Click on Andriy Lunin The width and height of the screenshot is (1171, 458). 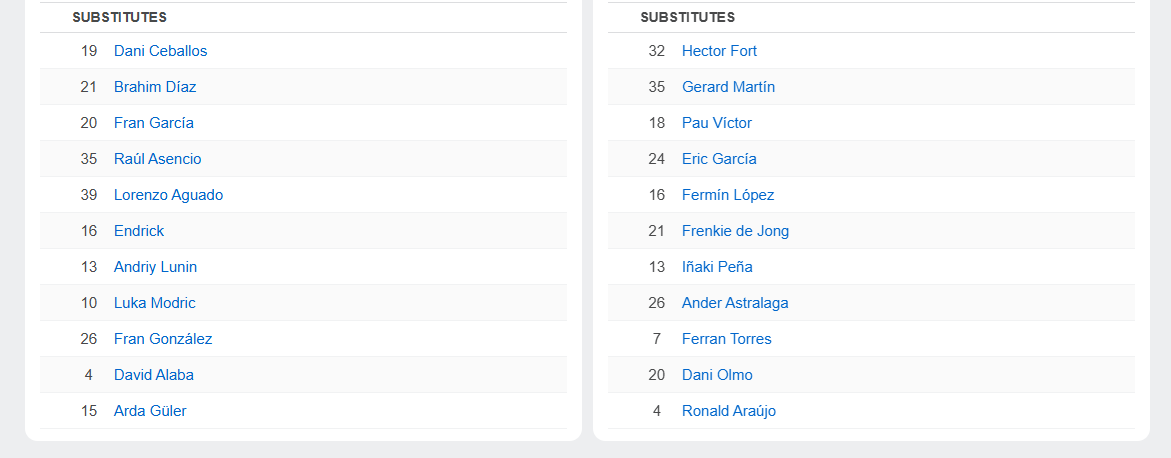(x=155, y=267)
